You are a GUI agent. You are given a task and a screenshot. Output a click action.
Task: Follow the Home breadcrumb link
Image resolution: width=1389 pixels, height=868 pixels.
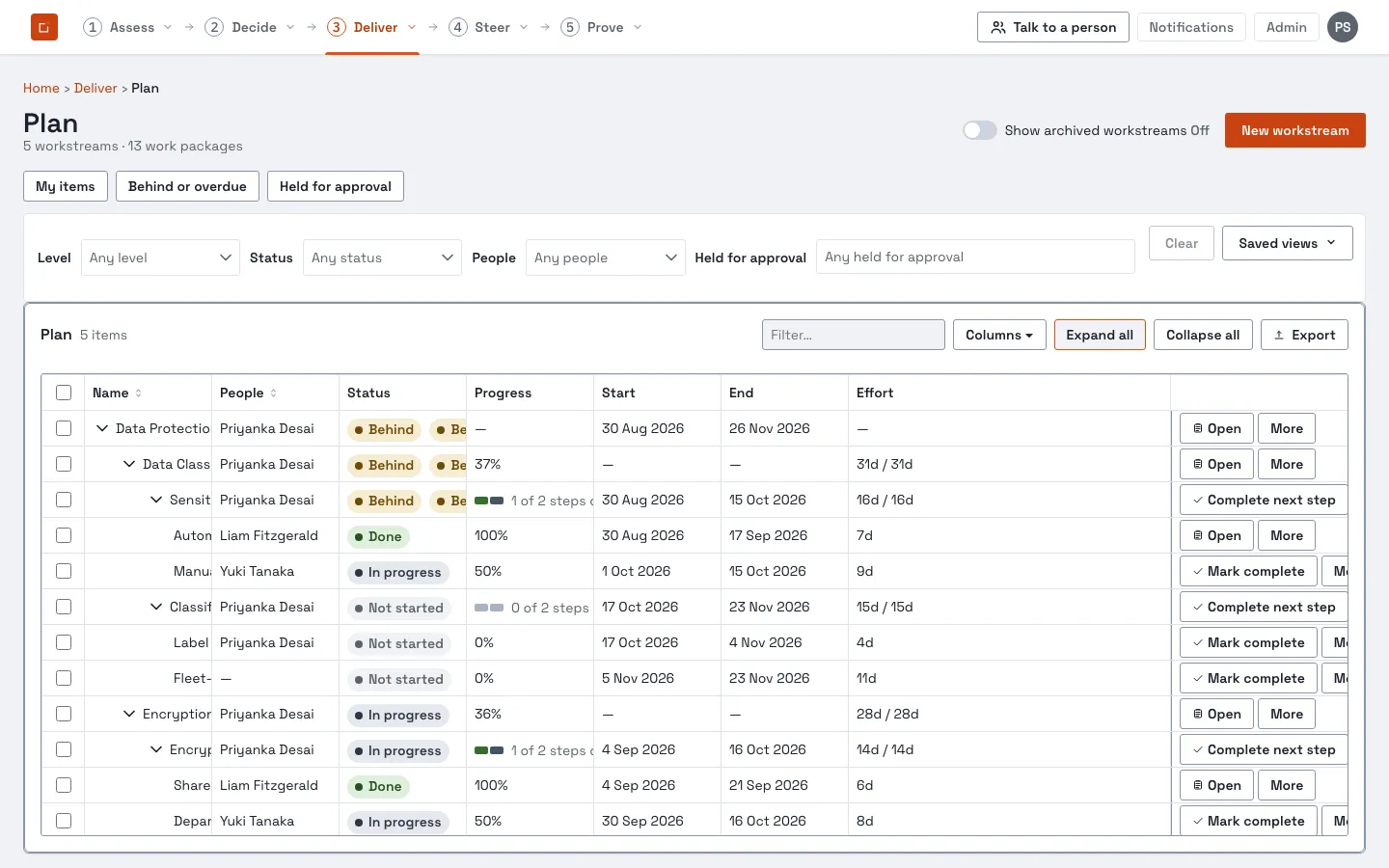tap(41, 88)
